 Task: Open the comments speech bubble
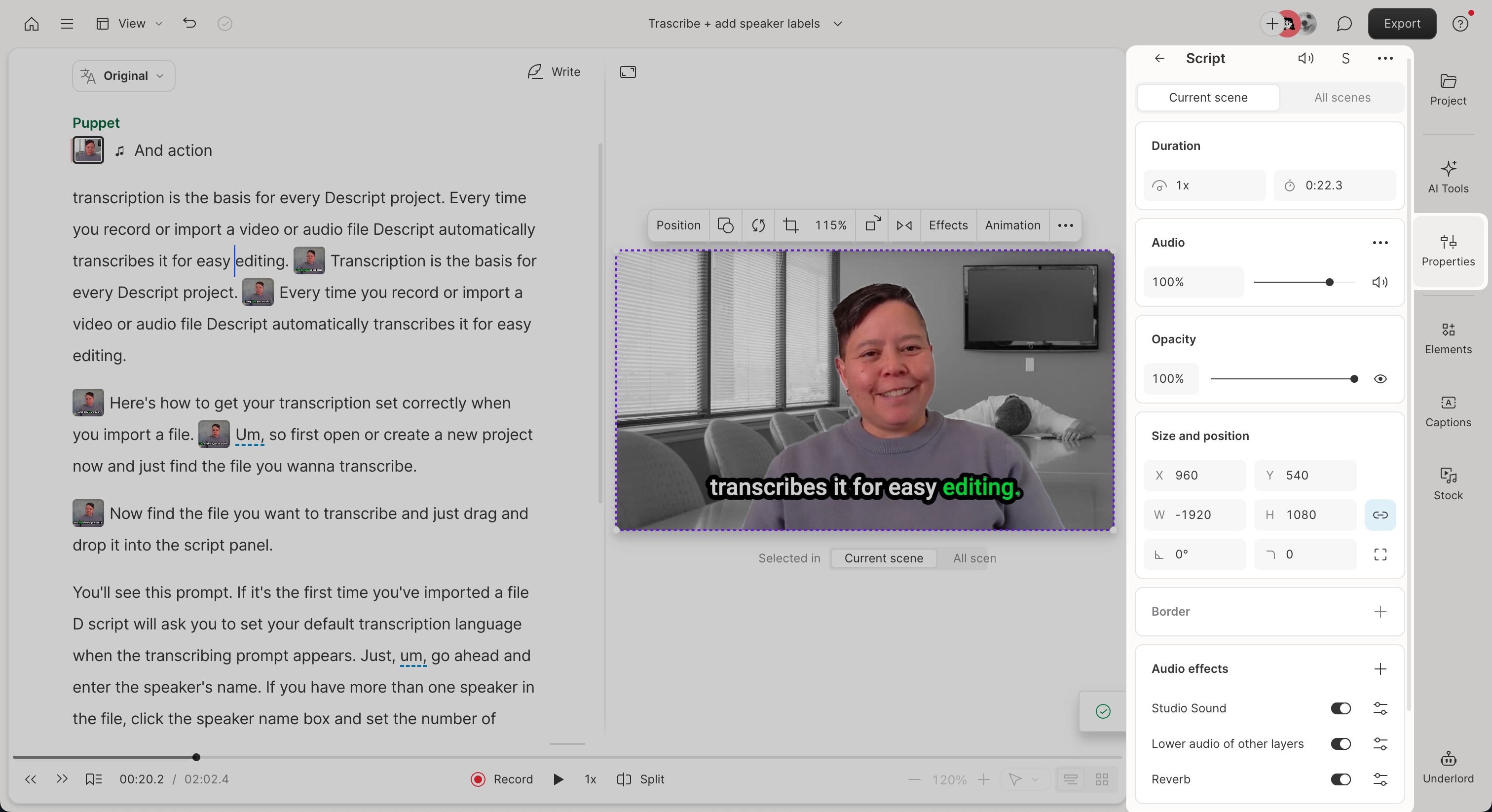tap(1344, 24)
